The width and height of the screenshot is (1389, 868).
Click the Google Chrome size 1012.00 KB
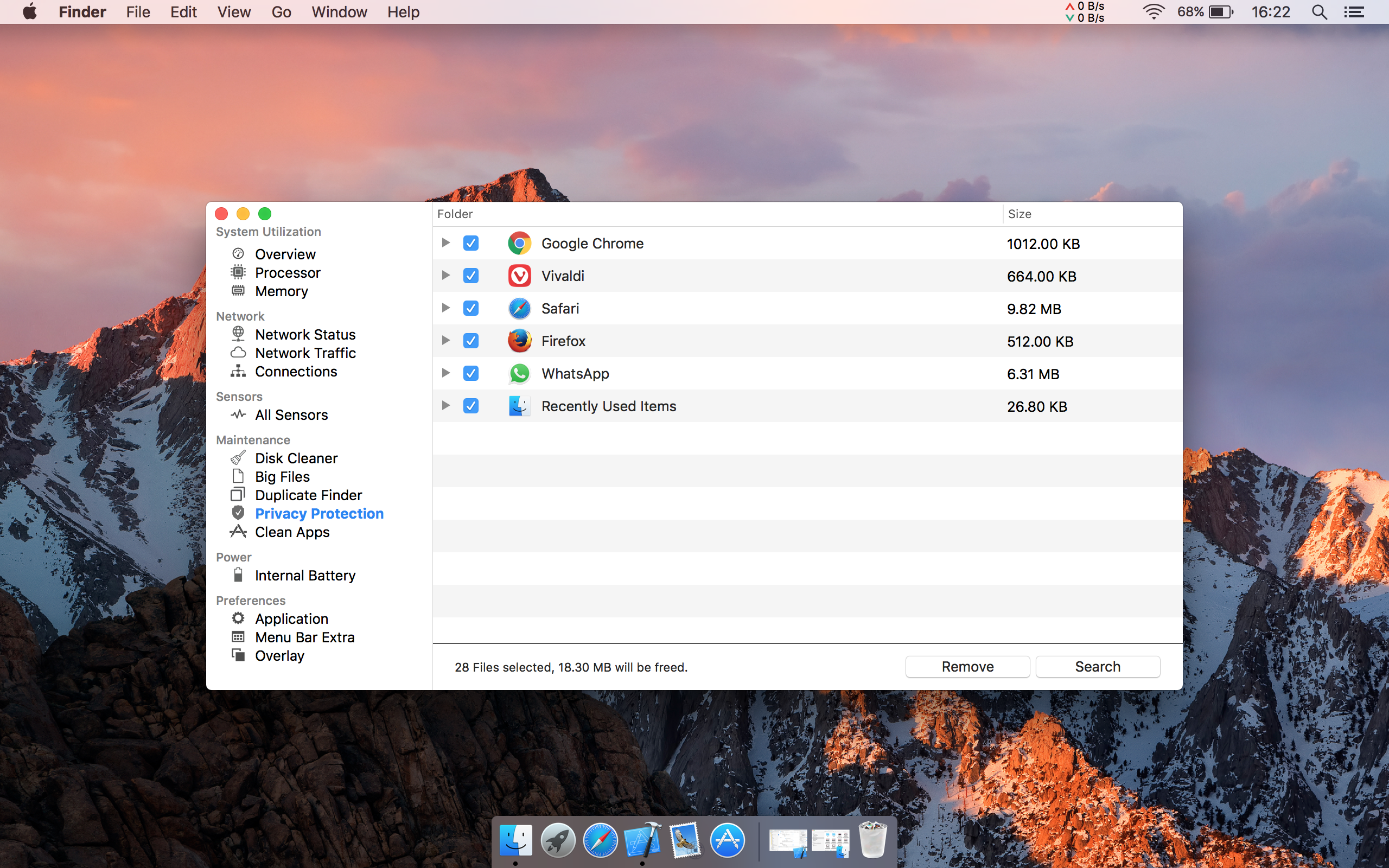(x=1043, y=244)
